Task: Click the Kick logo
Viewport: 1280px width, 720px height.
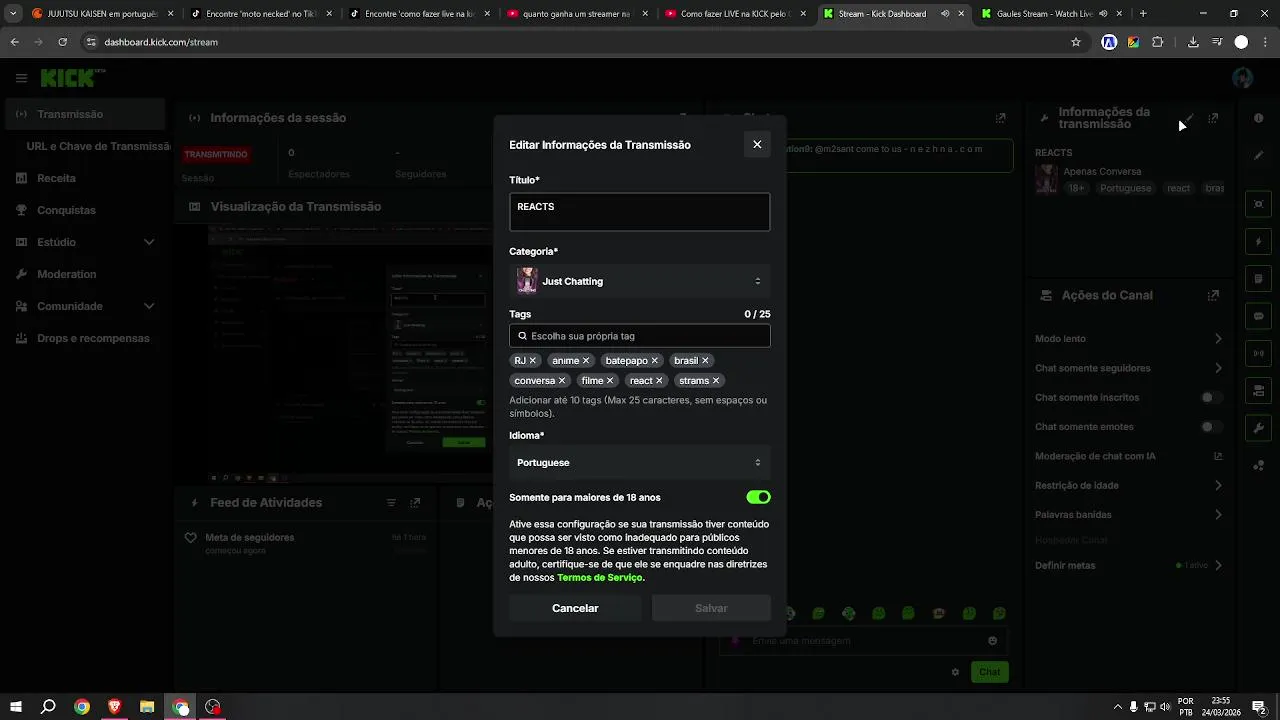Action: 72,78
